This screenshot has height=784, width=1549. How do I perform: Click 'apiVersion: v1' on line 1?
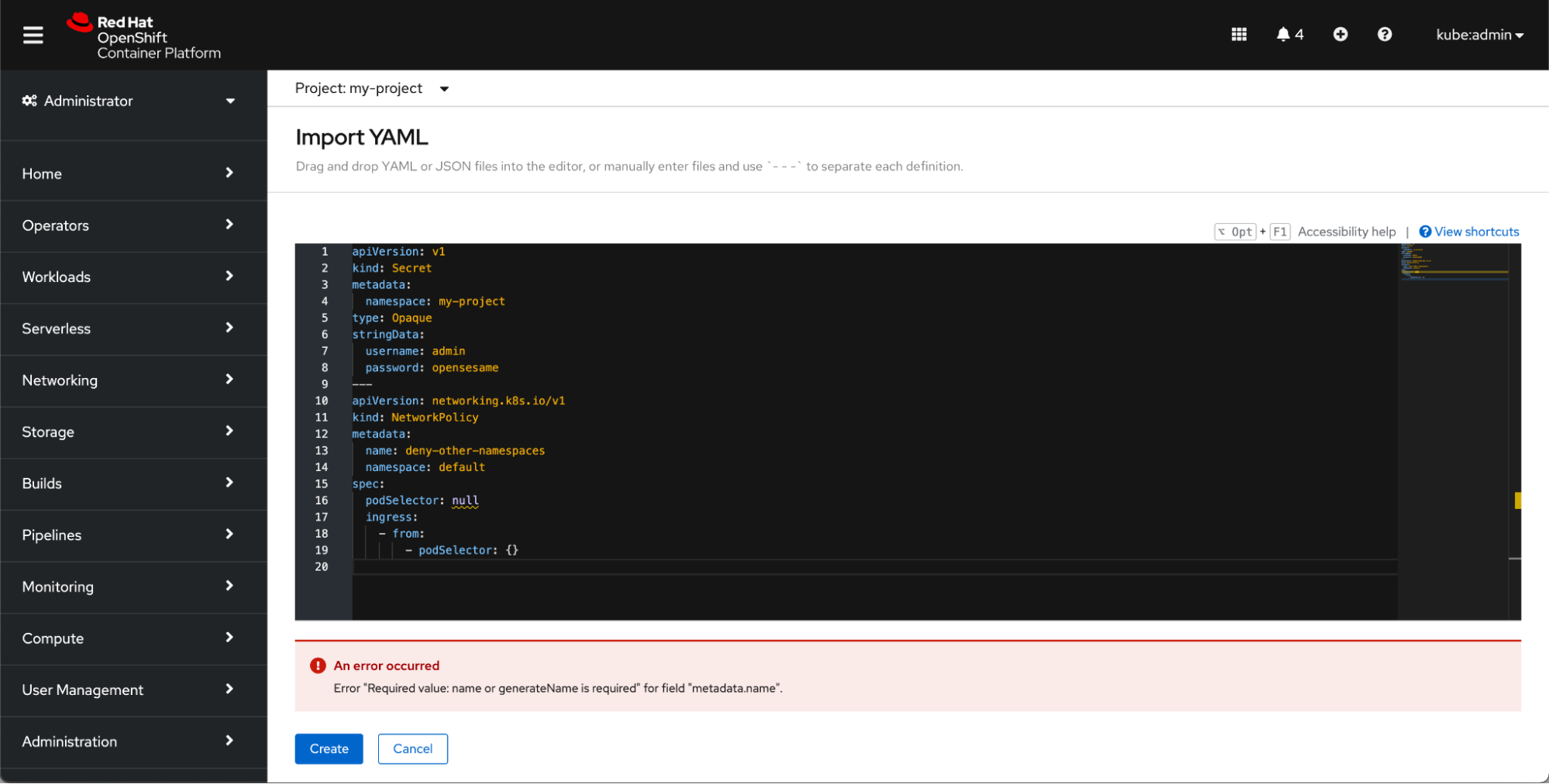pyautogui.click(x=399, y=252)
